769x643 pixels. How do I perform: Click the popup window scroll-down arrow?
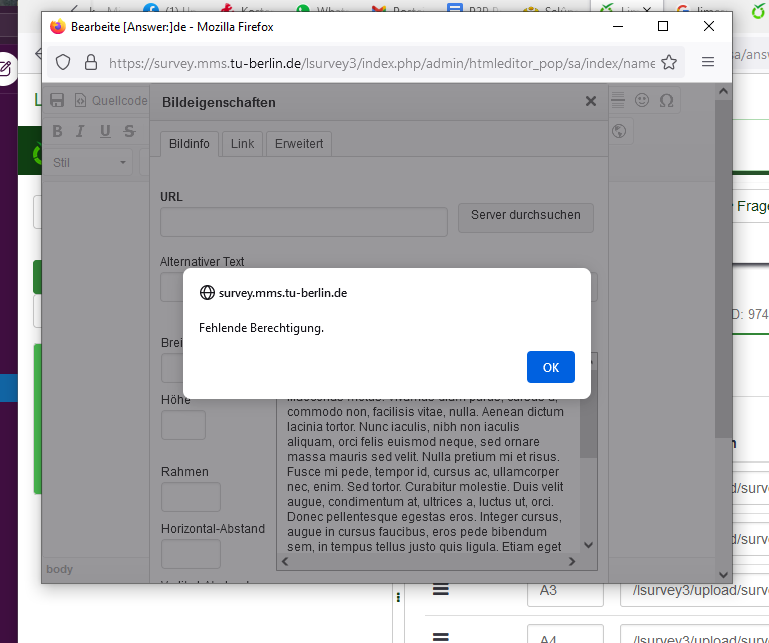[723, 575]
